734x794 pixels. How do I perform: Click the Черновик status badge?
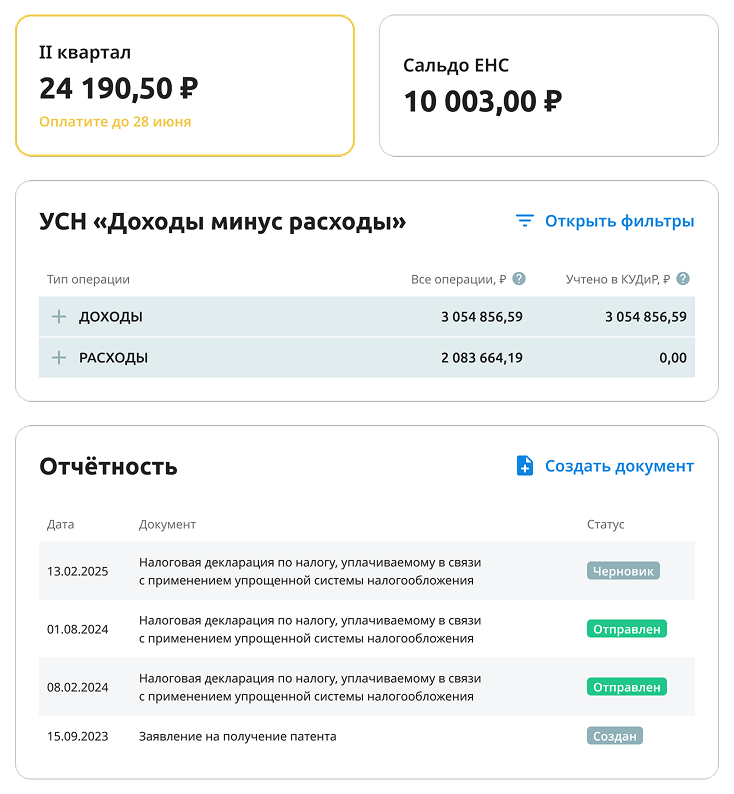pos(623,571)
